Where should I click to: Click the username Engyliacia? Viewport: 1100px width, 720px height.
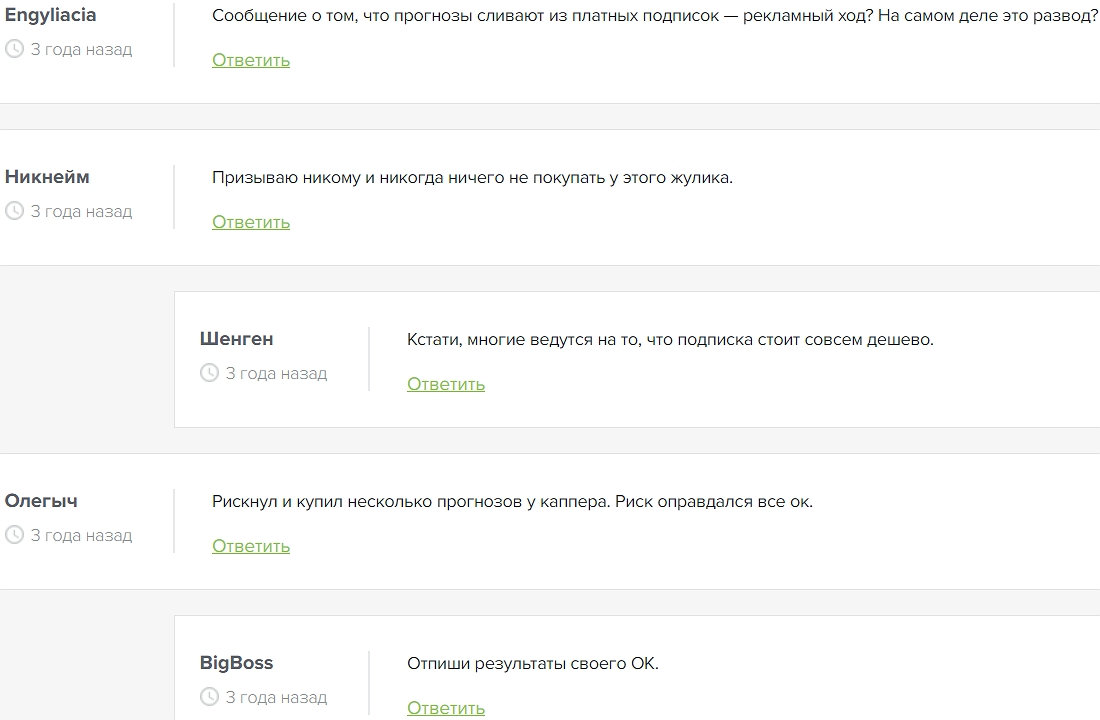pos(48,15)
